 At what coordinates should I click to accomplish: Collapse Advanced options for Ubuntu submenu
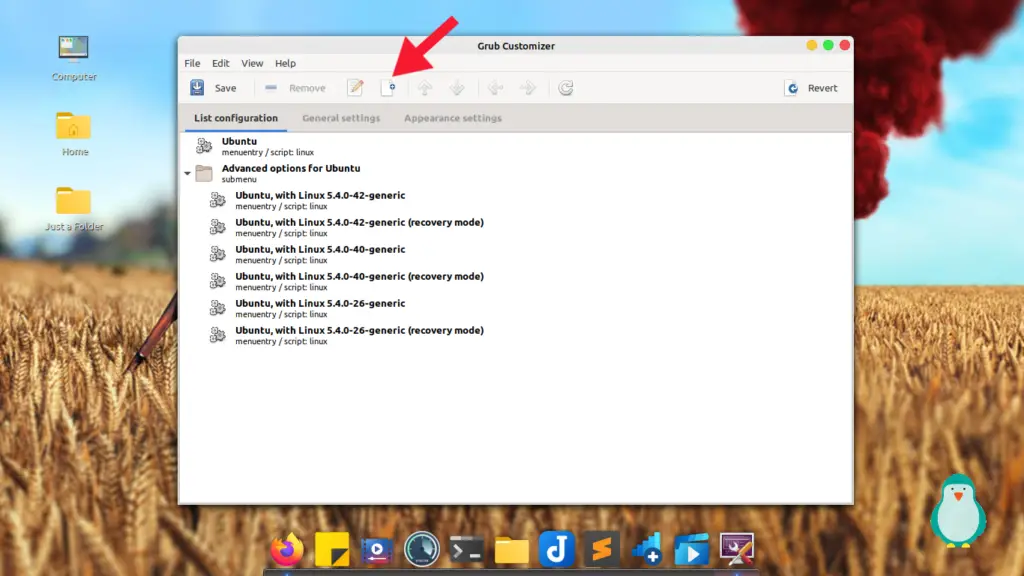coord(187,173)
